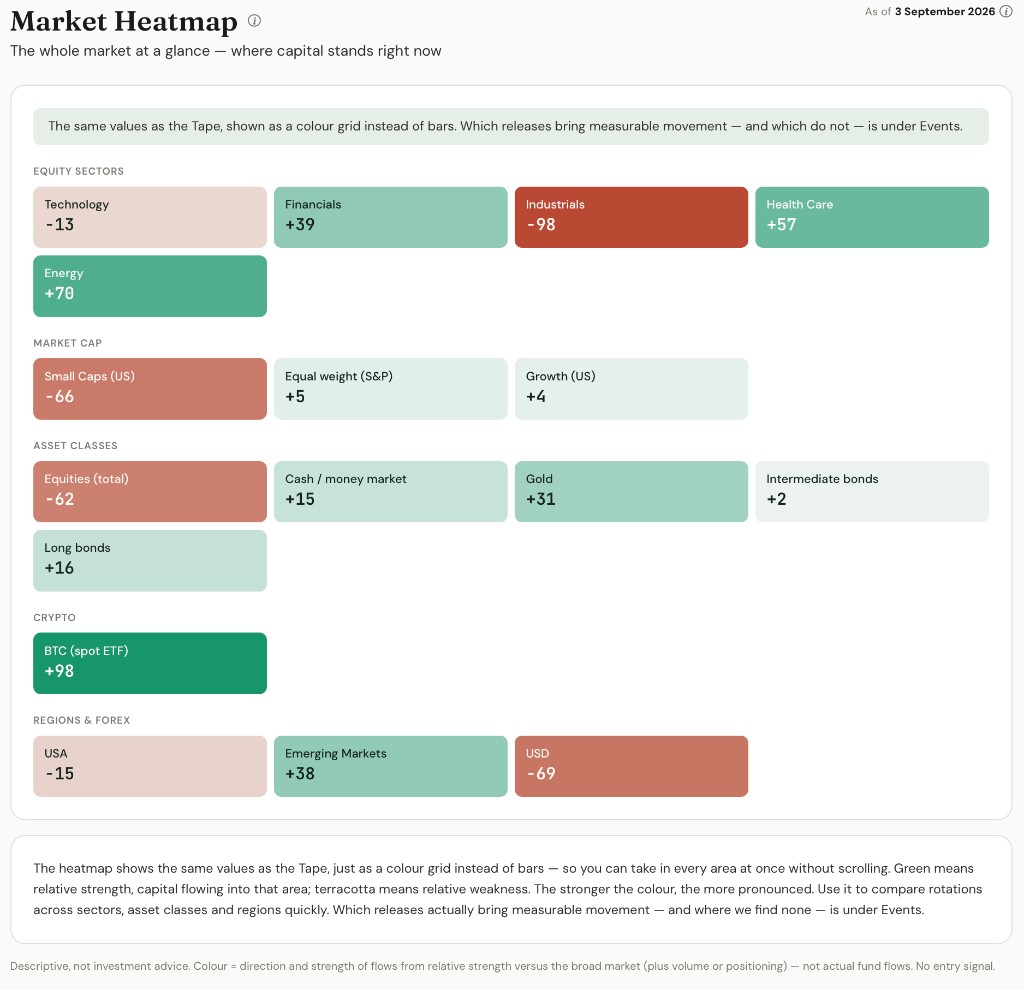Screen dimensions: 1024x990
Task: Open the BTC (spot ETF) tile
Action: (x=150, y=663)
